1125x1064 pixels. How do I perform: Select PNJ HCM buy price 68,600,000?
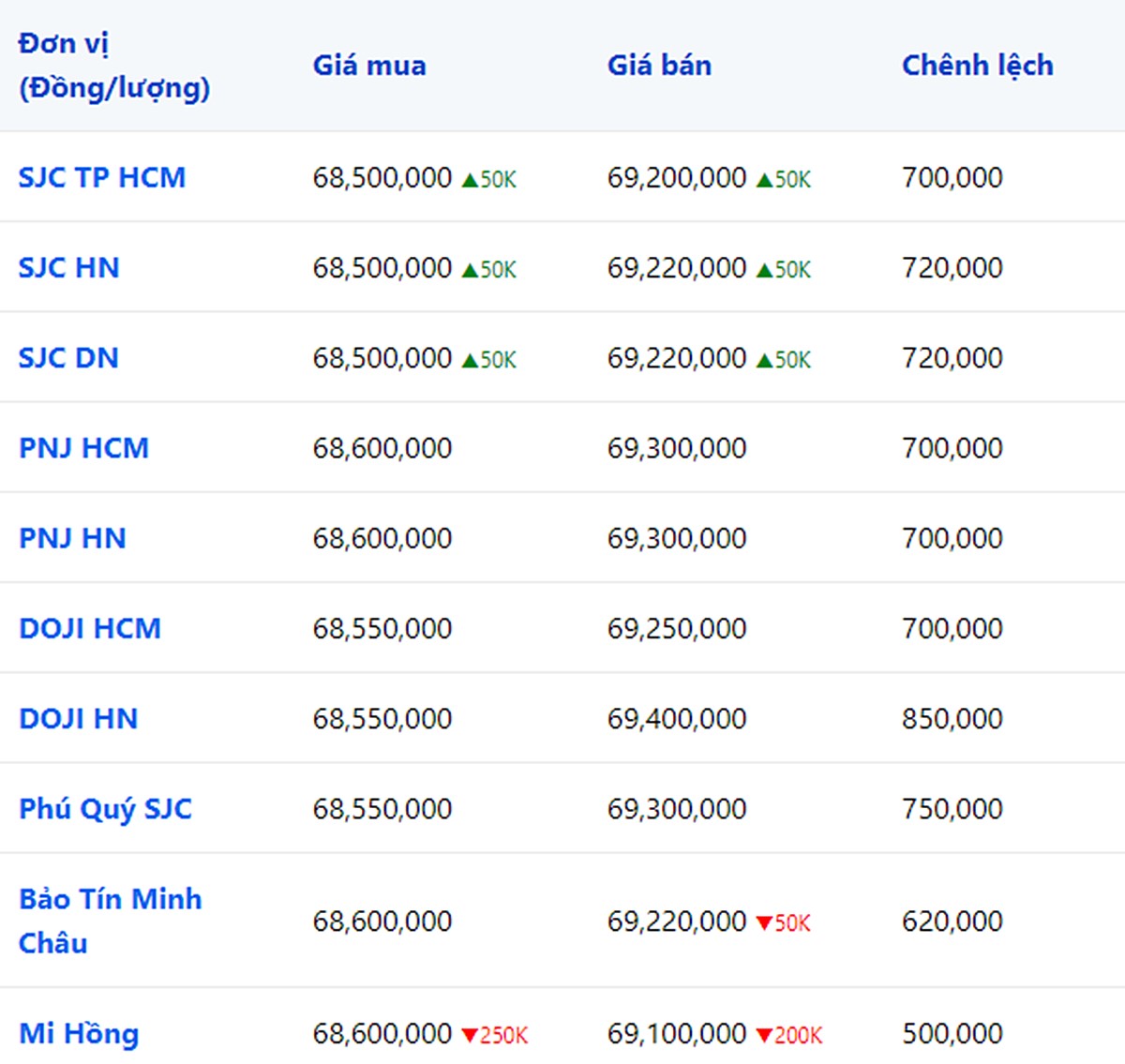(382, 447)
